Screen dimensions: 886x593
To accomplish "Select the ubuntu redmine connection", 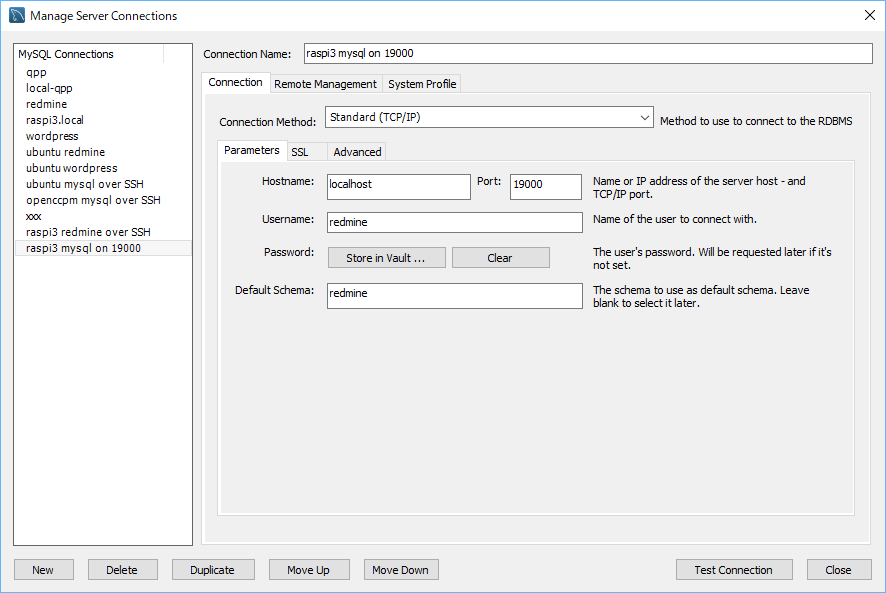I will 65,152.
